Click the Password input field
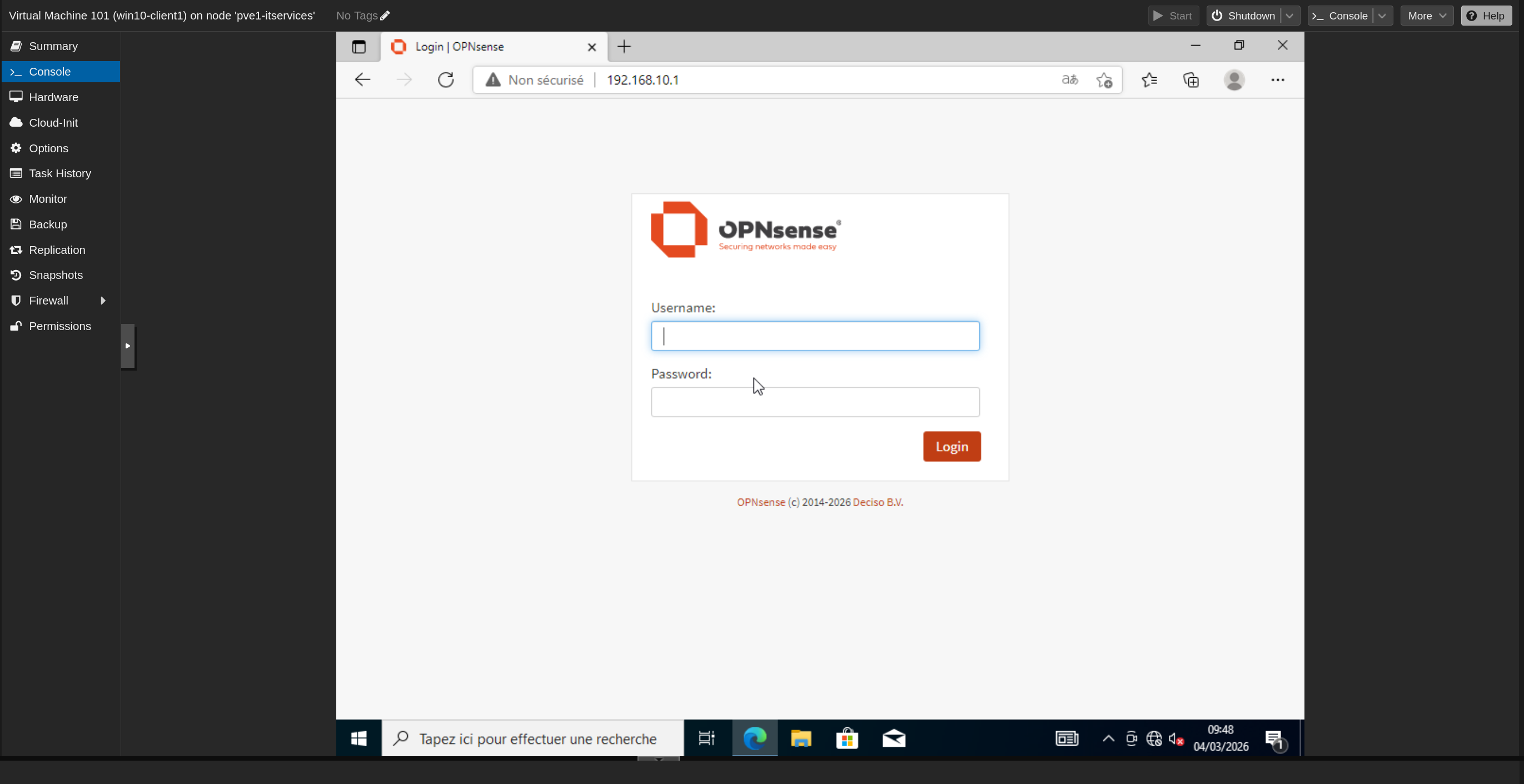Screen dimensions: 1524x784 coord(815,402)
